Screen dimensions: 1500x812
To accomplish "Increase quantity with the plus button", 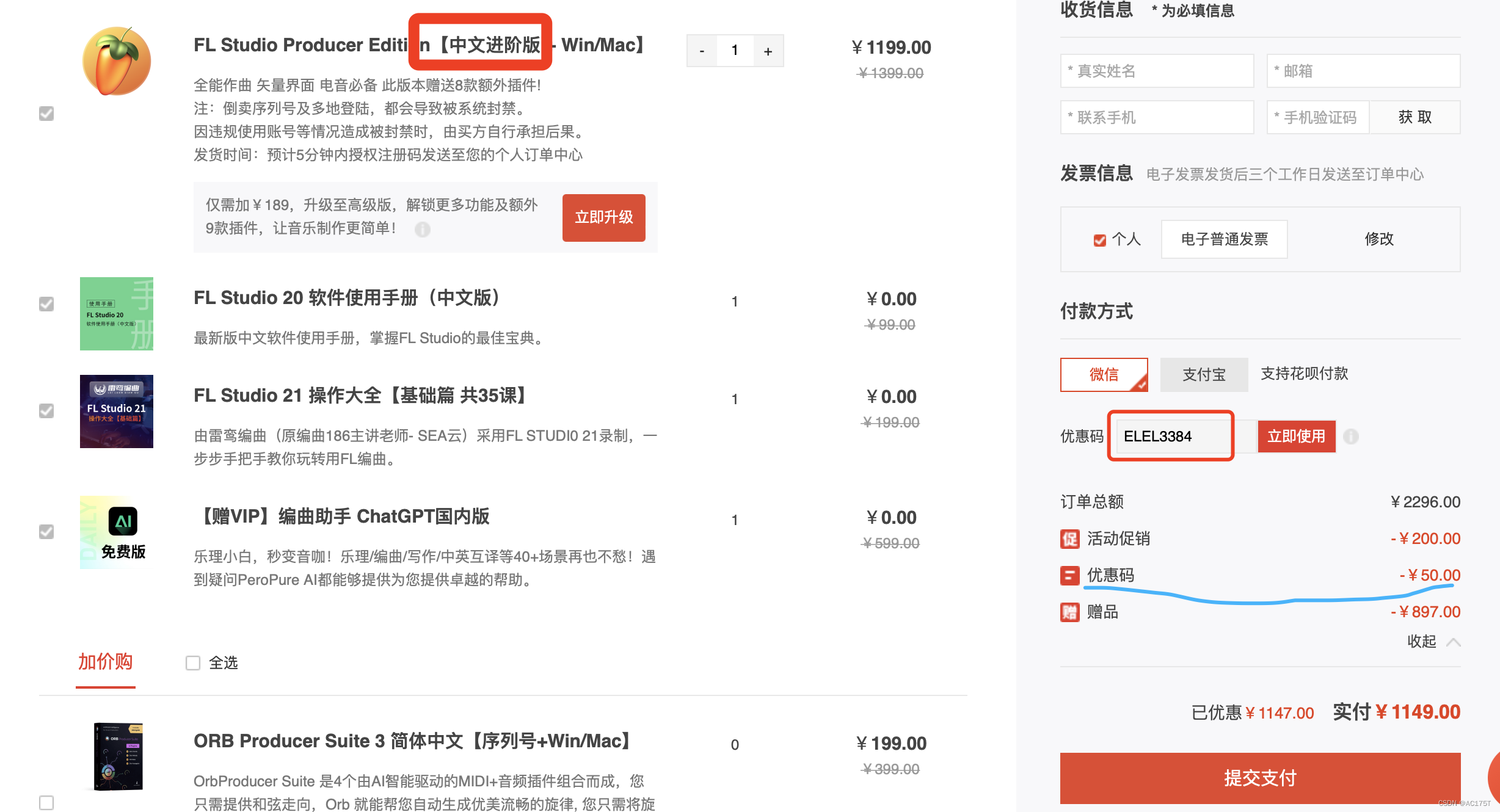I will (768, 51).
